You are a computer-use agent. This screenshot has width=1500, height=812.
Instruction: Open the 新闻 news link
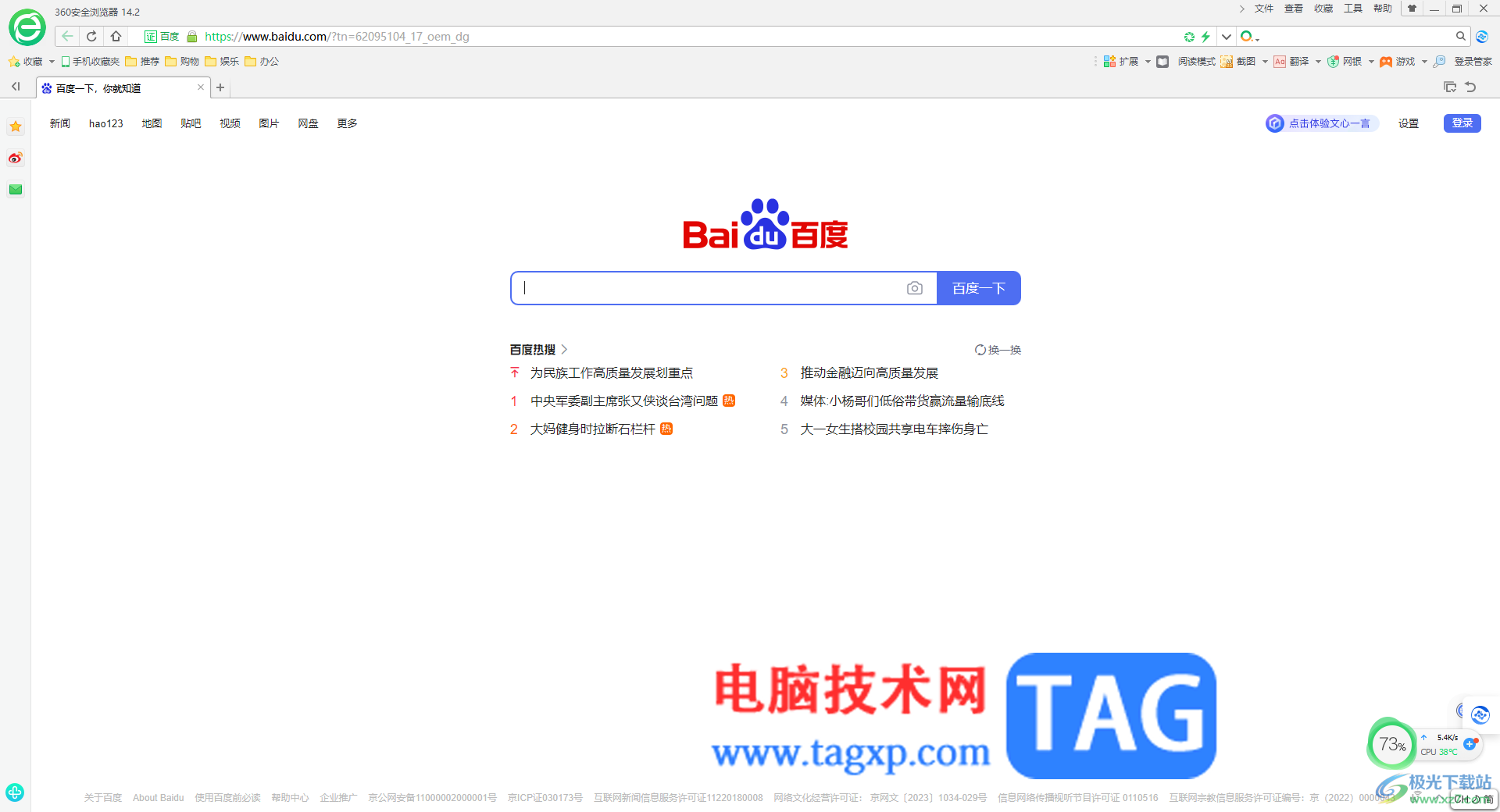pos(60,123)
